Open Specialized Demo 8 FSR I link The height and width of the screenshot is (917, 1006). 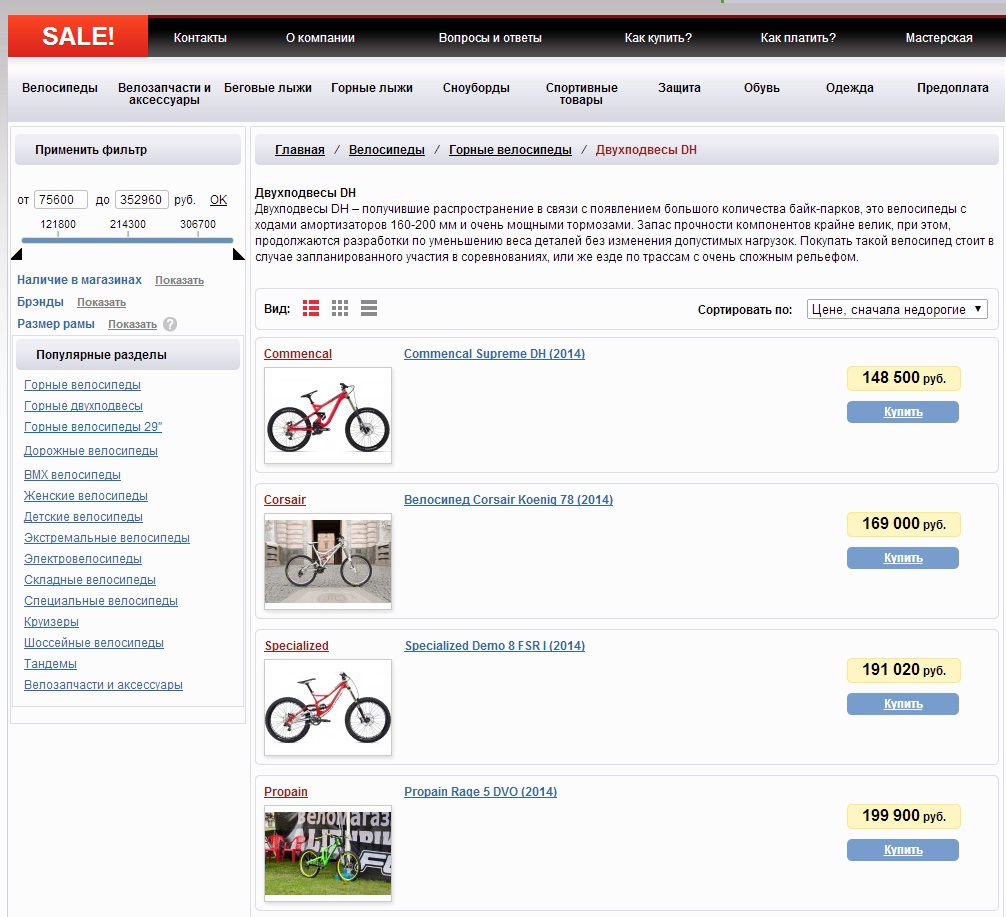[x=495, y=646]
